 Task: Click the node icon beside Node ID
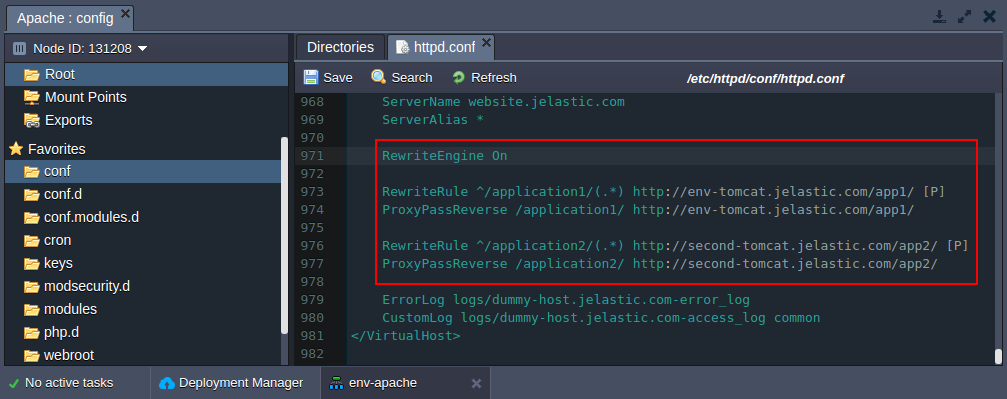click(19, 48)
